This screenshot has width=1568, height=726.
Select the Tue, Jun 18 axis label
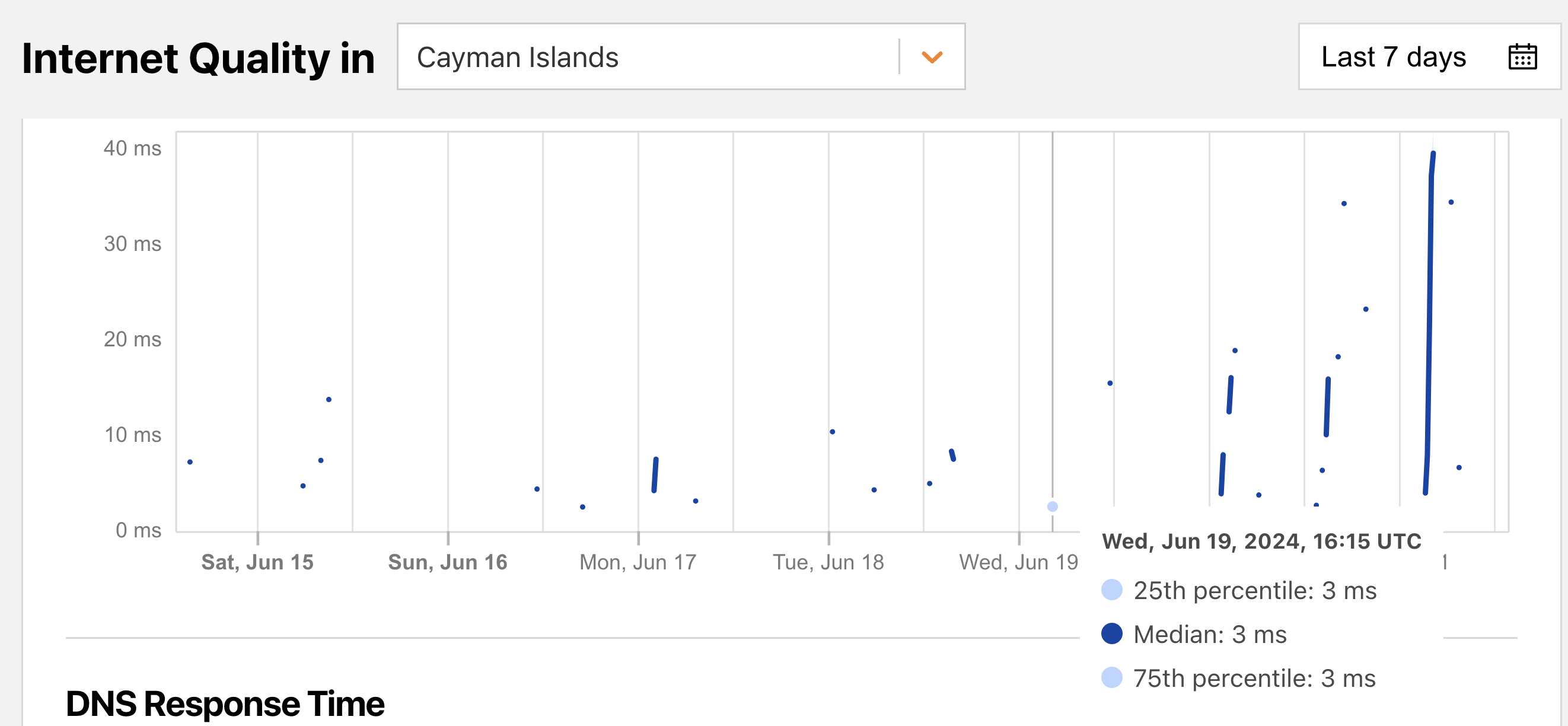coord(828,562)
